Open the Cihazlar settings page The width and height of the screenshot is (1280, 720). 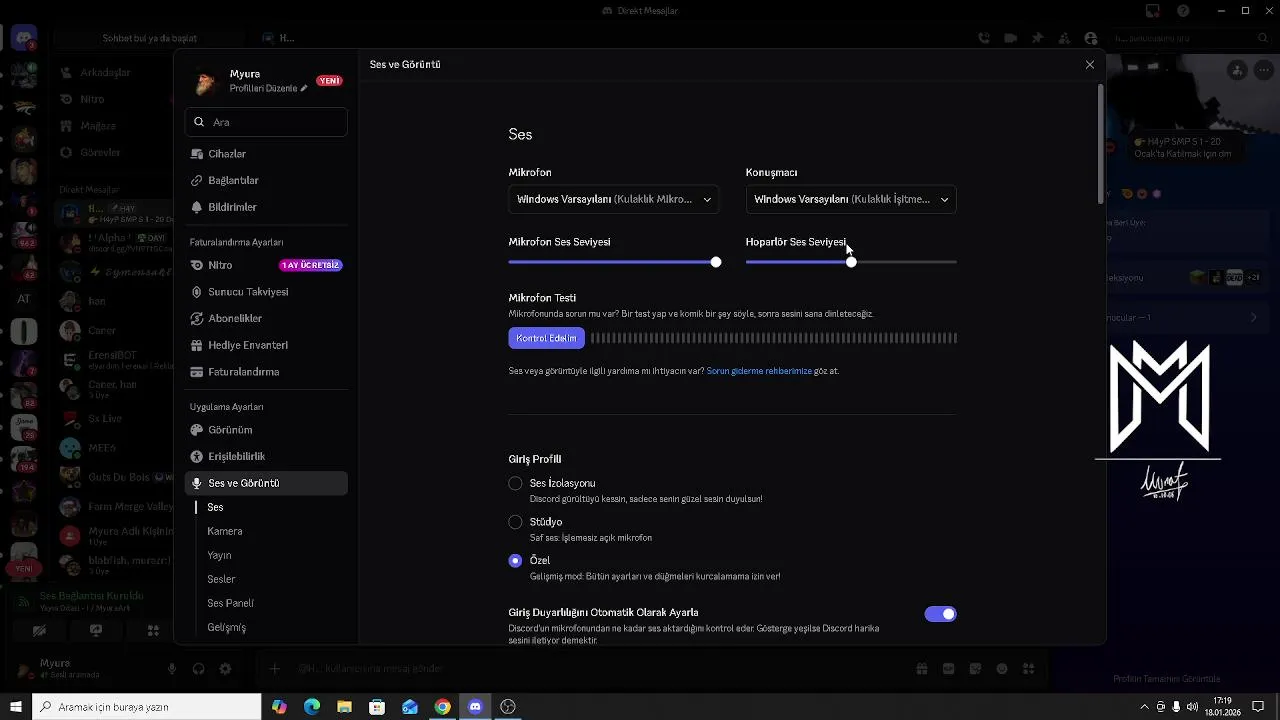pyautogui.click(x=266, y=154)
